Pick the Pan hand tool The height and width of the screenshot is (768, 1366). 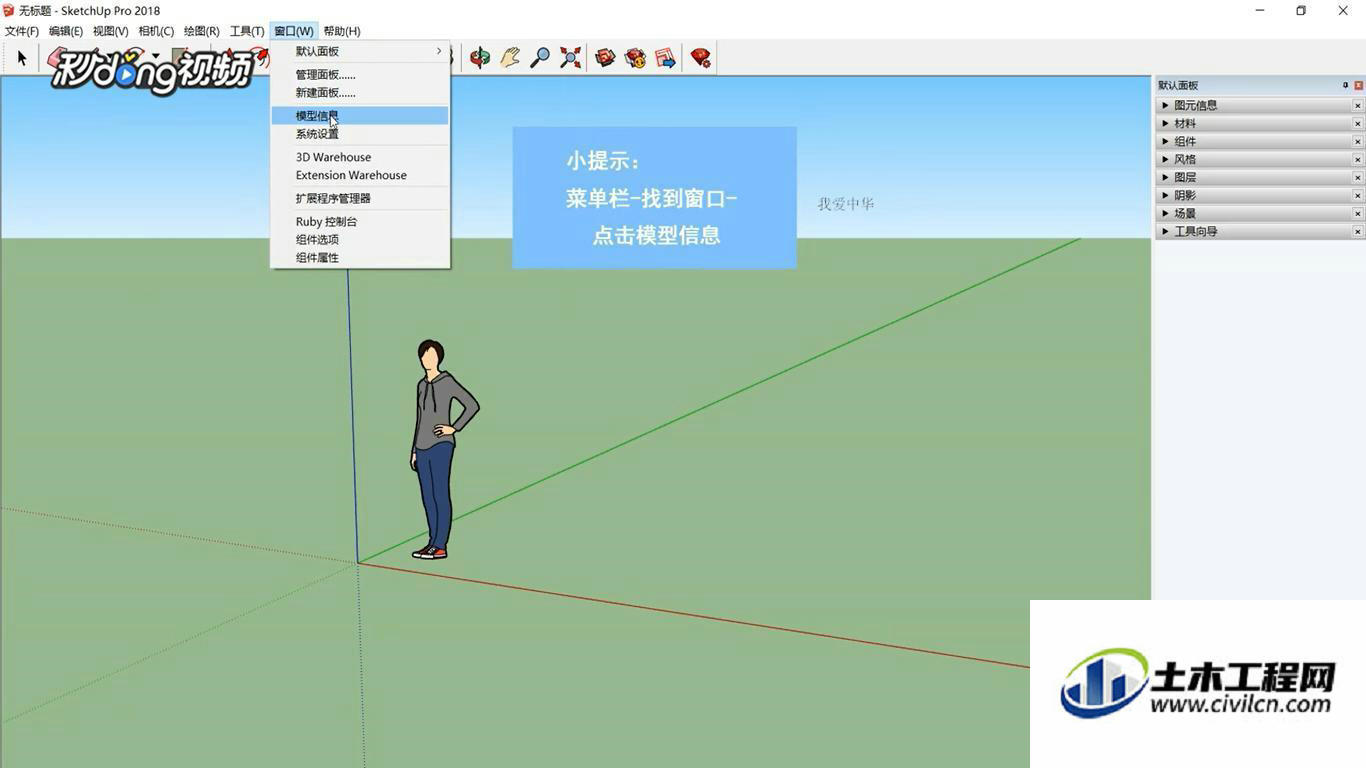pyautogui.click(x=510, y=58)
